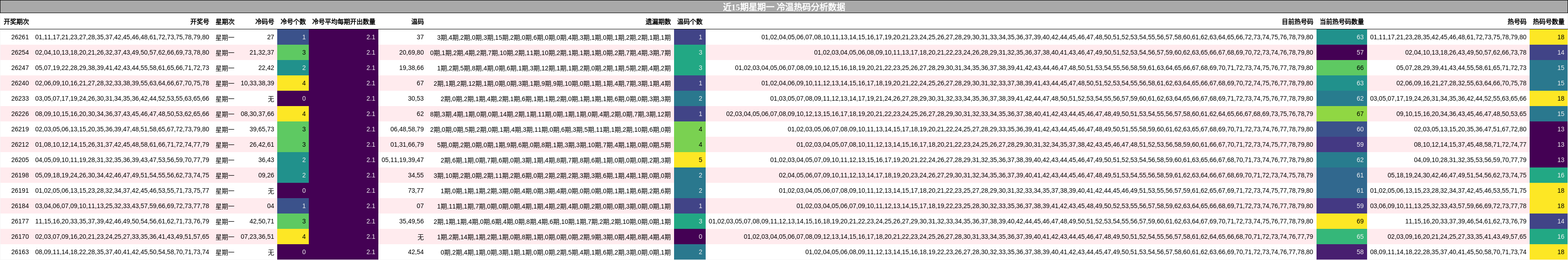Select warm count cell 0 in row 26170

point(690,237)
